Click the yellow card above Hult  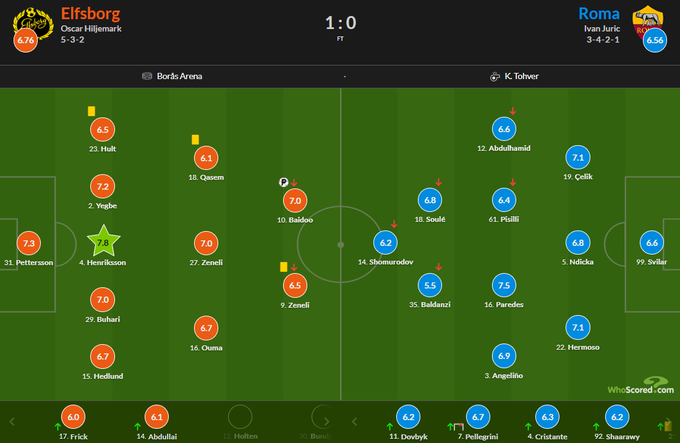tap(91, 112)
